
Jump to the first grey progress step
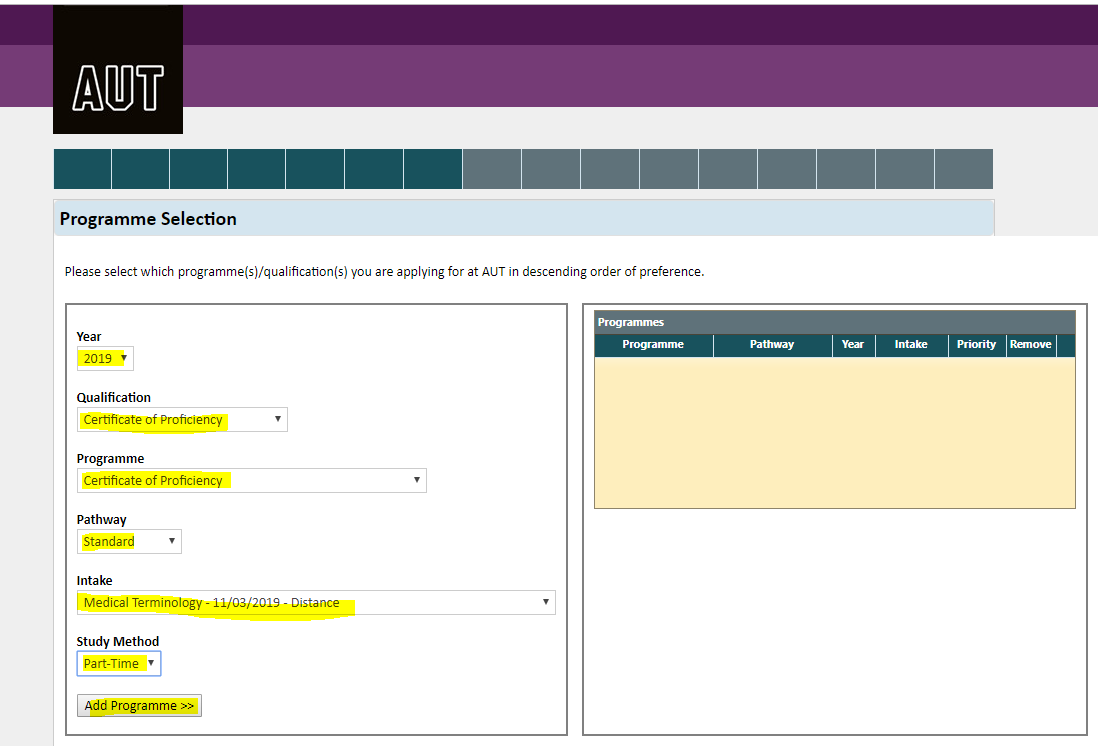click(x=492, y=169)
